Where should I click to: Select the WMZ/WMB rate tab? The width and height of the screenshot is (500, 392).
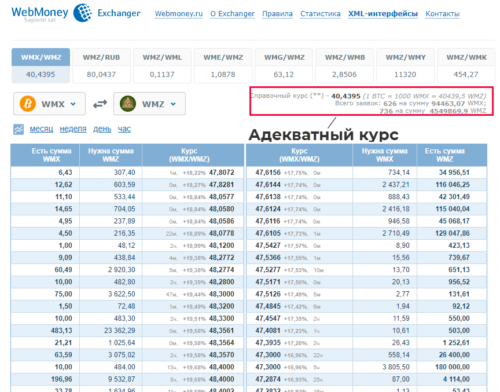tap(345, 65)
